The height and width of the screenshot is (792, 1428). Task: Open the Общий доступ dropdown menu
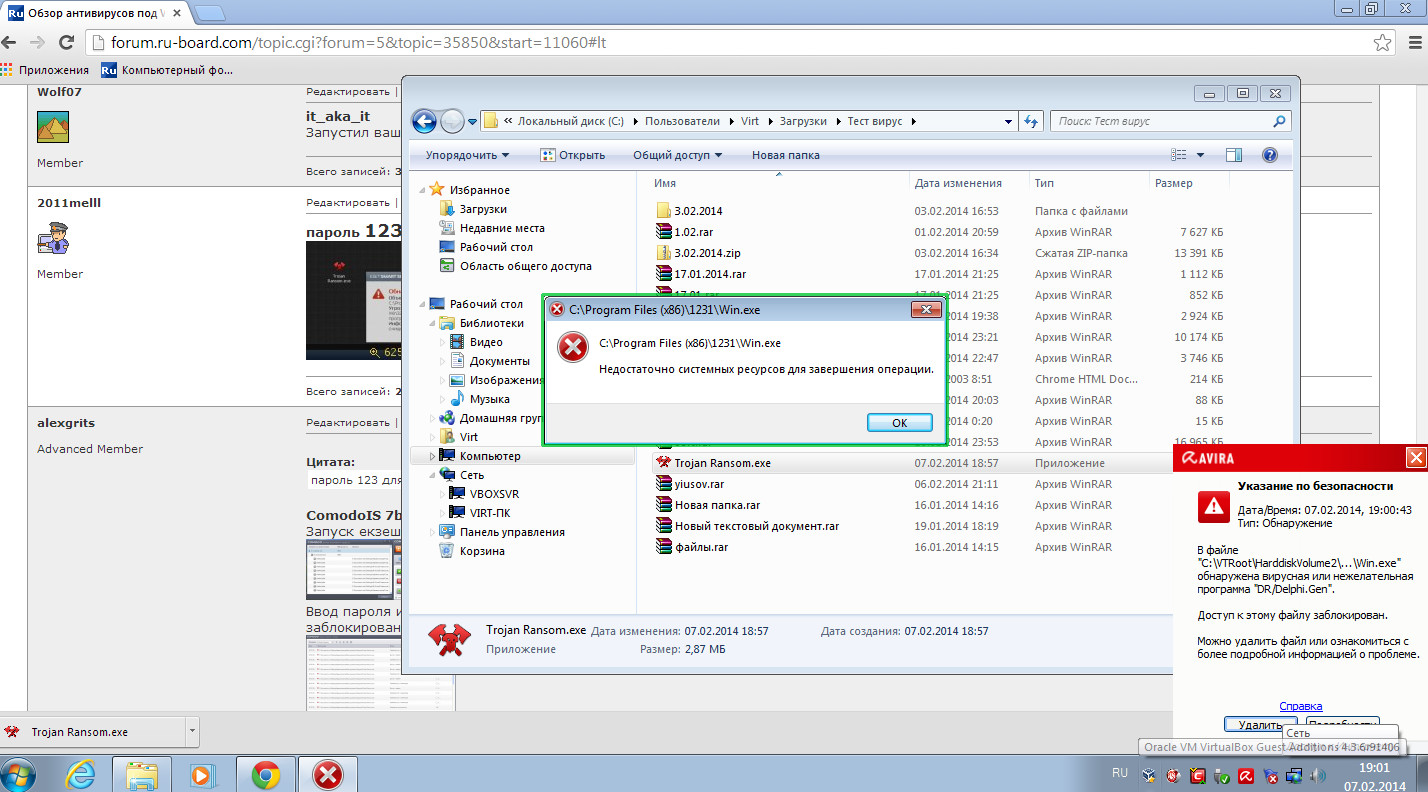pyautogui.click(x=677, y=155)
